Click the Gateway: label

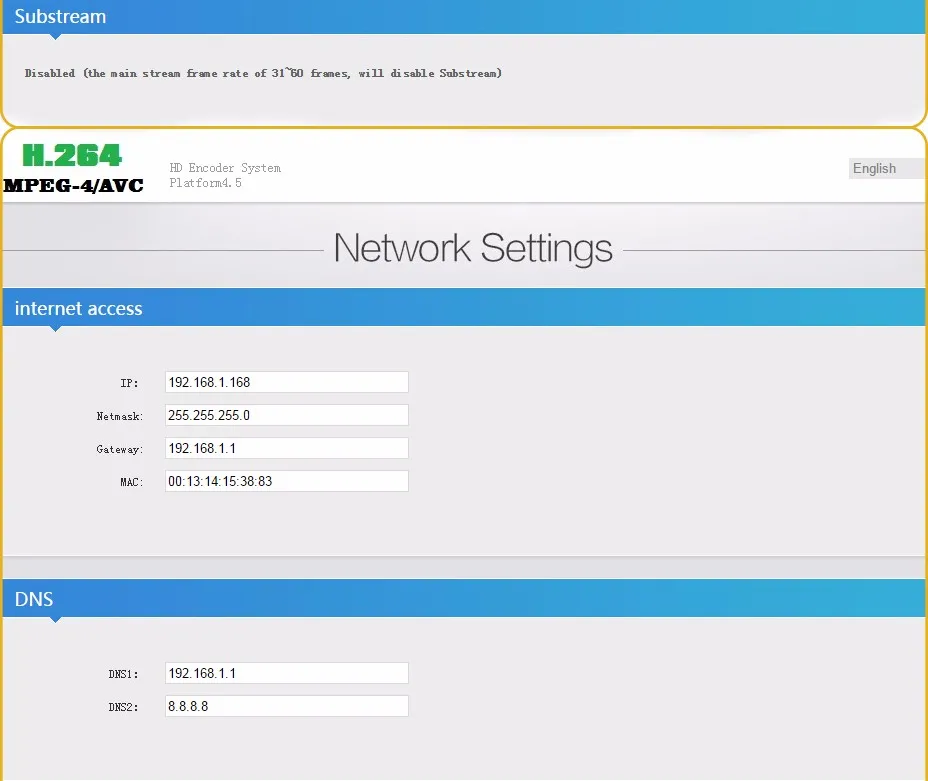click(120, 450)
